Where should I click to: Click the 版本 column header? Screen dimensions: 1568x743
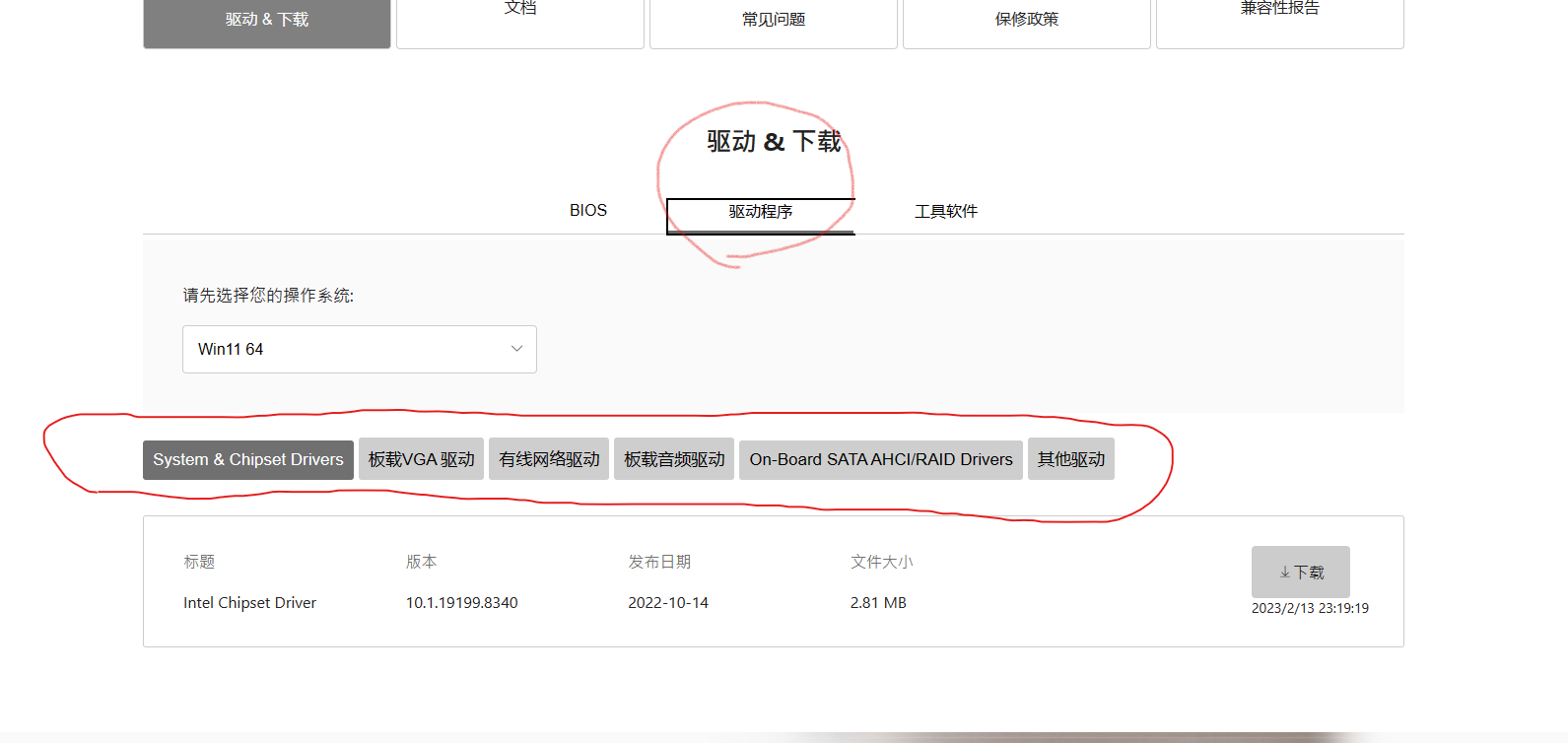tap(421, 562)
